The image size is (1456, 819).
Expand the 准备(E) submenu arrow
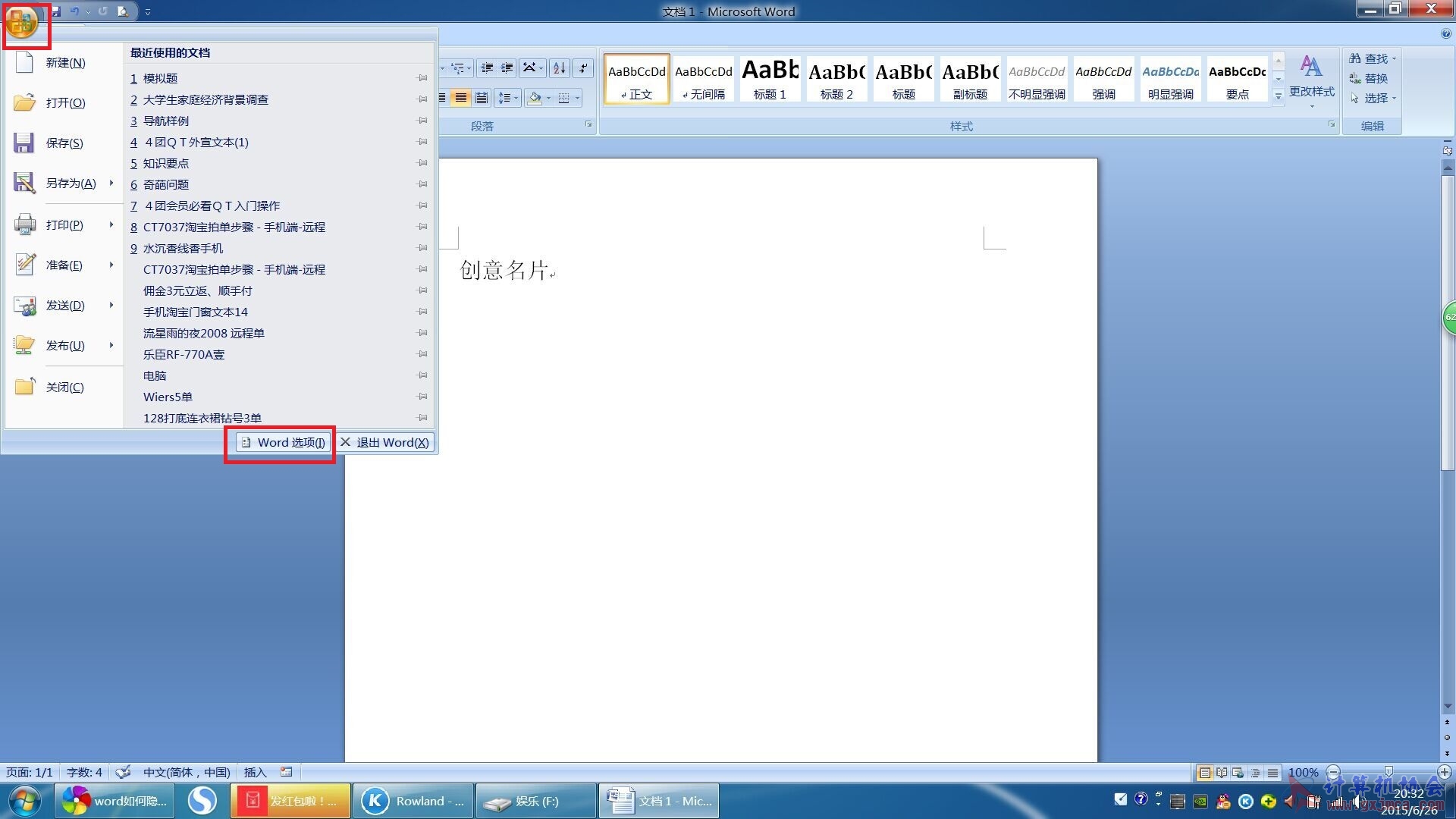[111, 265]
